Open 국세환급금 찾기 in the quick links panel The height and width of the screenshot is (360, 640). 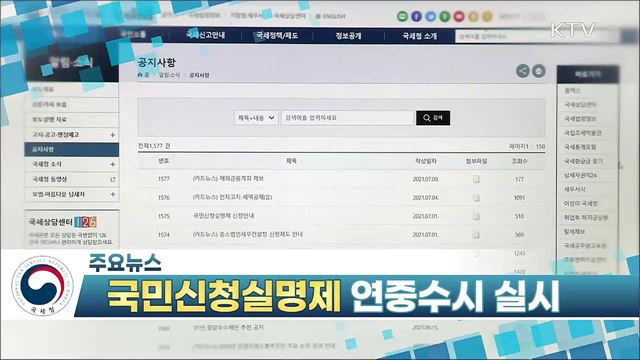[x=584, y=161]
